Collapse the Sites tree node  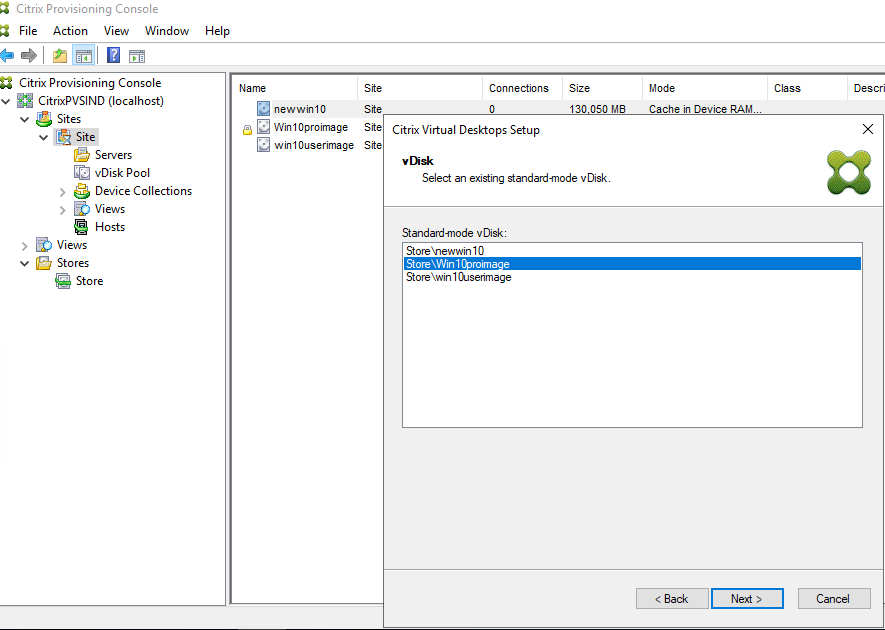pos(25,120)
